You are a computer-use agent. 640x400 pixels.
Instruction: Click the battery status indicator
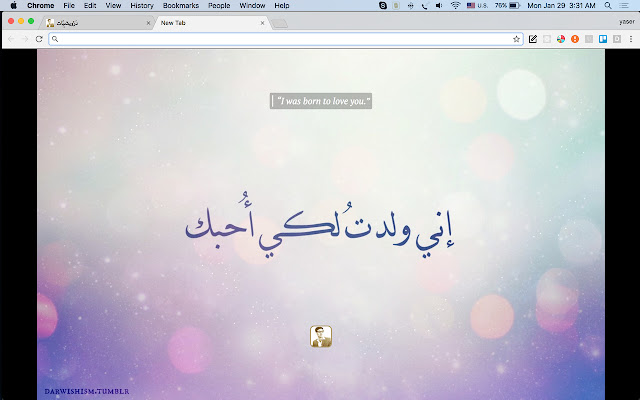pyautogui.click(x=507, y=5)
